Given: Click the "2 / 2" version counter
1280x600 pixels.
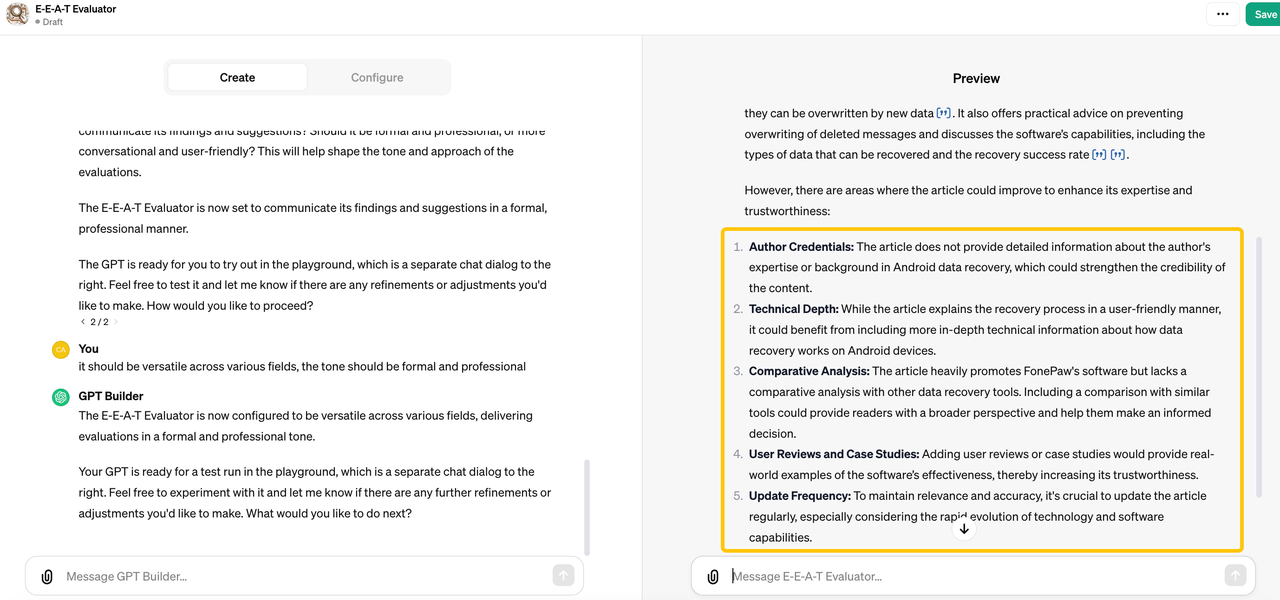Looking at the screenshot, I should click(99, 322).
